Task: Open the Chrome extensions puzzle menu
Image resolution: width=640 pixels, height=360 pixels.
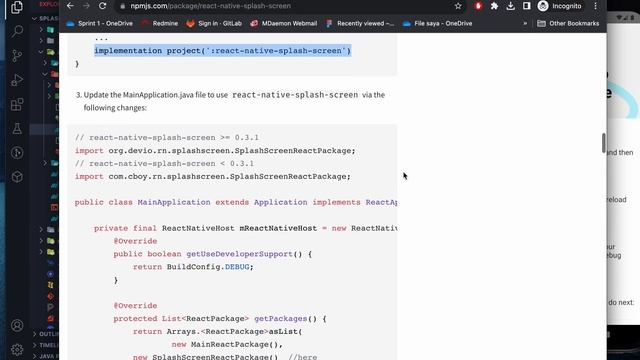Action: click(494, 6)
